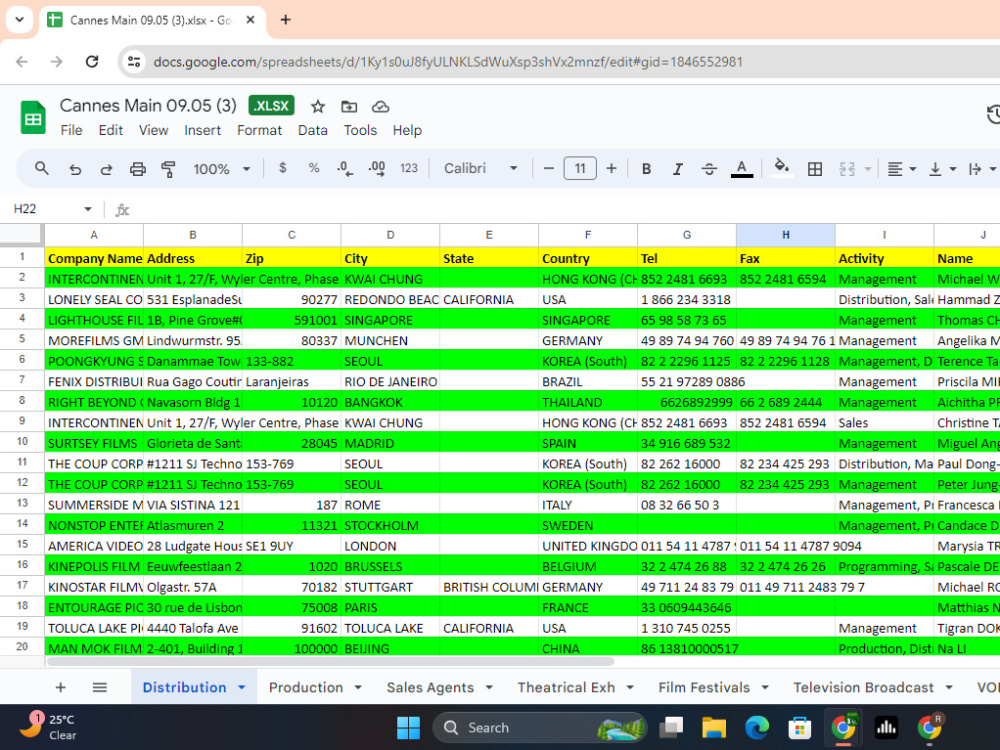Screen dimensions: 1000x750
Task: Select cell with LONELY SEAL CO
Action: pos(94,300)
